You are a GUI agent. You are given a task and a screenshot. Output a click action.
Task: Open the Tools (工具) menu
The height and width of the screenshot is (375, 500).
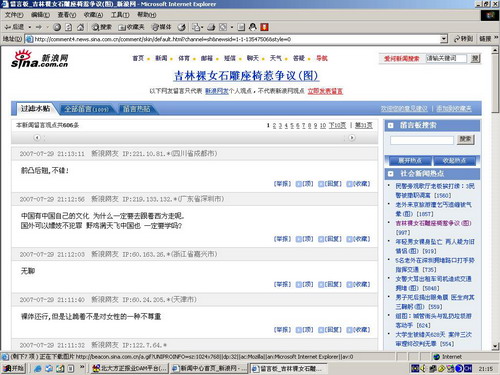click(x=120, y=15)
